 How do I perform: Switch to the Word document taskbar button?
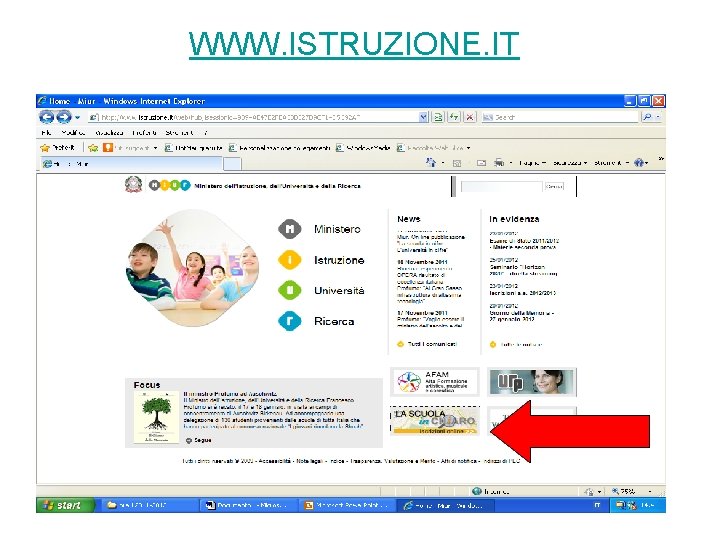(247, 506)
